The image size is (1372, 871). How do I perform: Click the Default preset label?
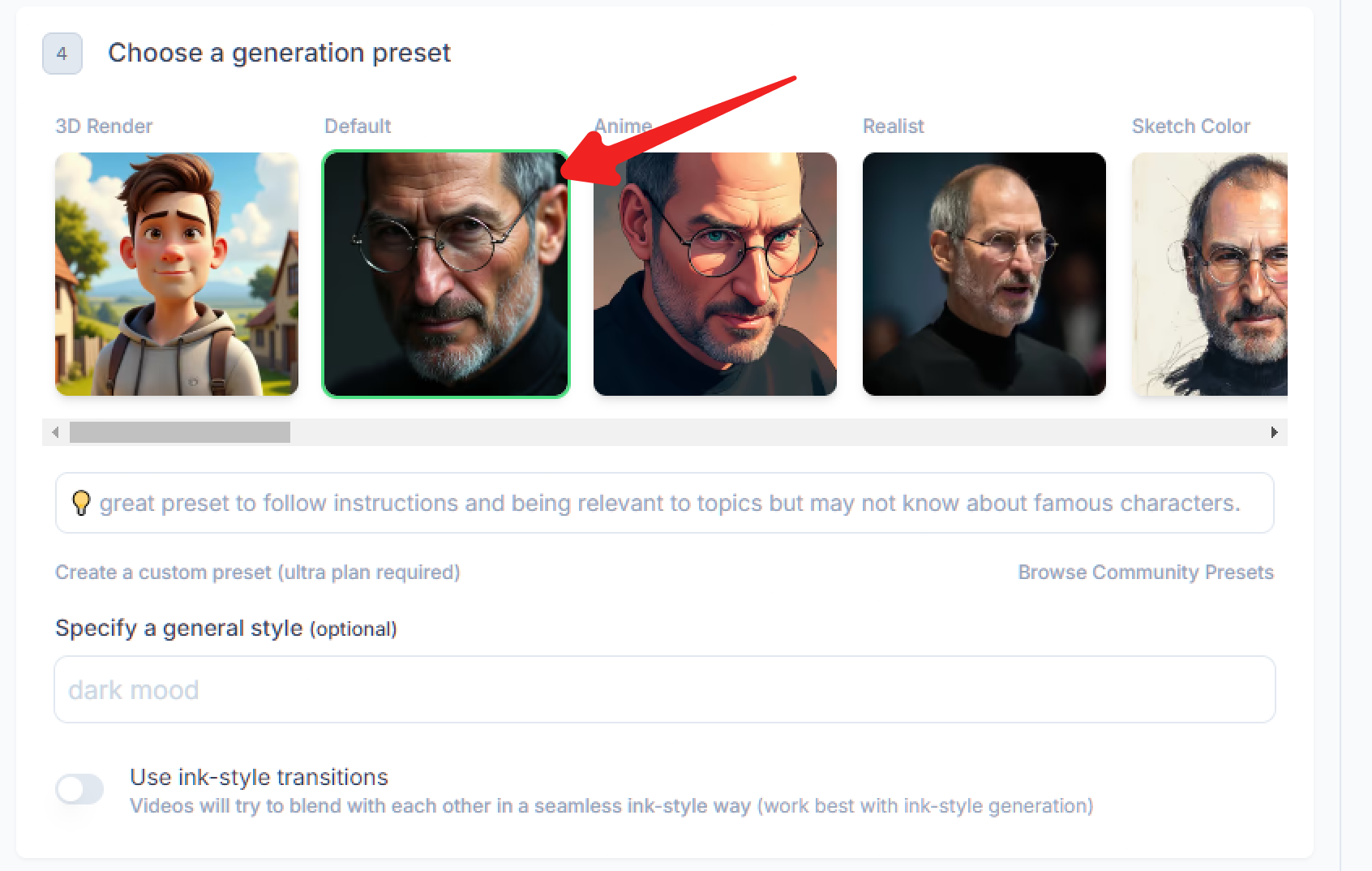click(x=358, y=126)
